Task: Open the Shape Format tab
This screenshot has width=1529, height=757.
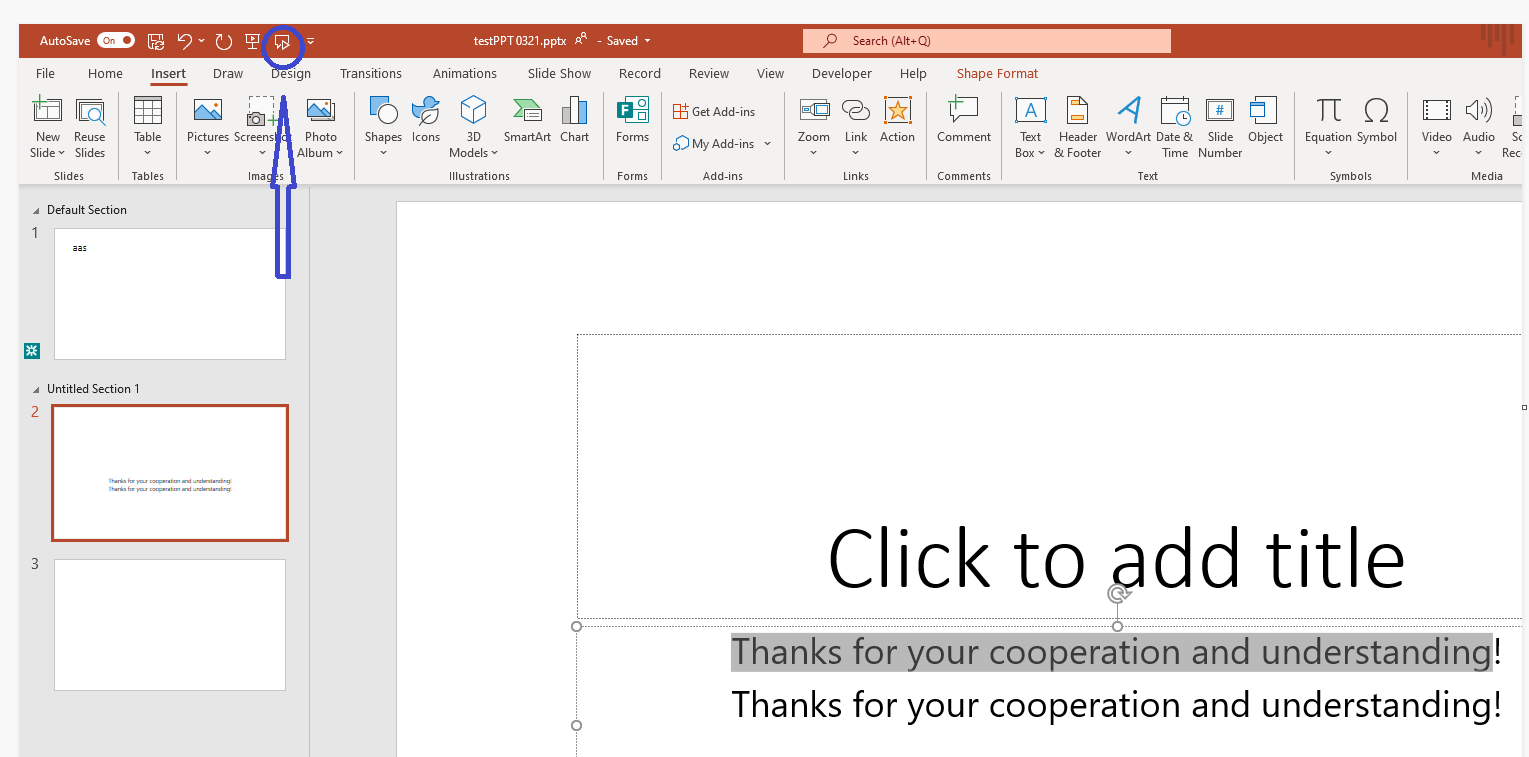Action: tap(997, 73)
